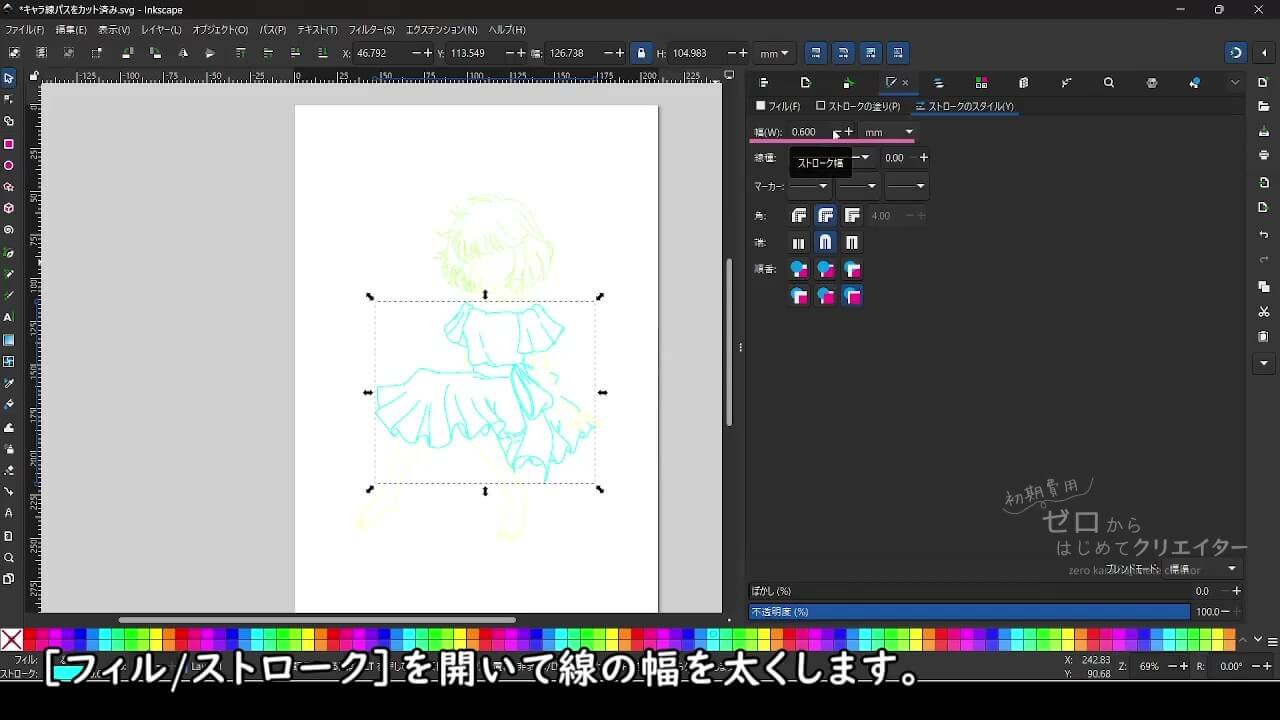1280x720 pixels.
Task: Choose the Spiral tool in toolbox
Action: click(9, 230)
